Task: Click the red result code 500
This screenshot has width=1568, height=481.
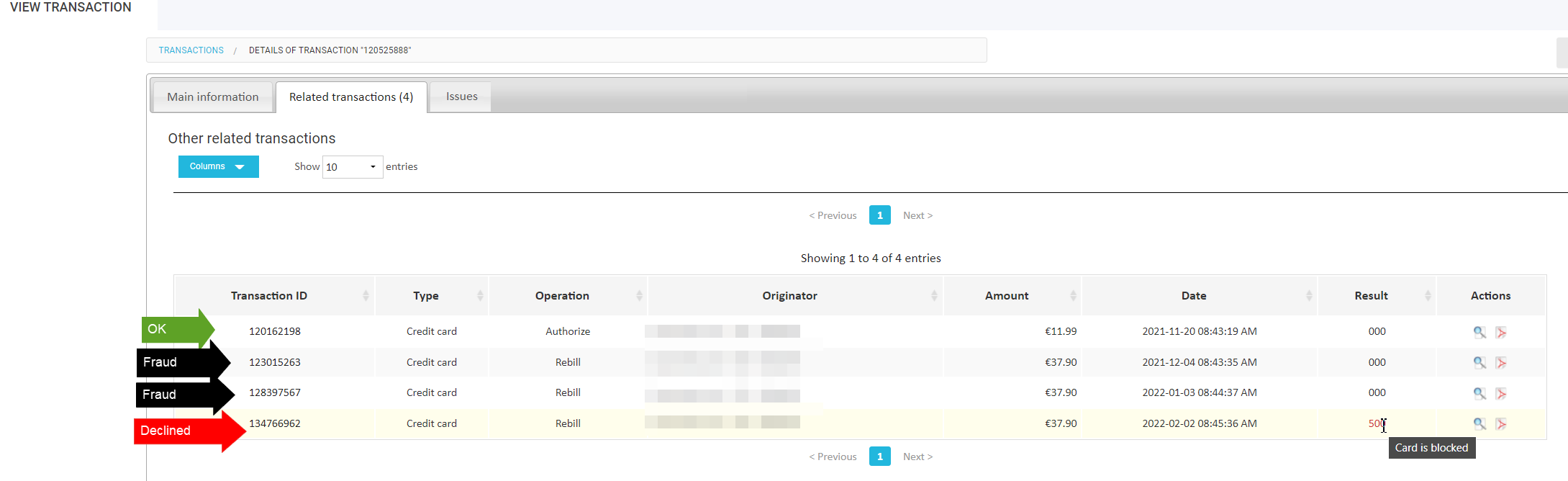Action: 1377,423
